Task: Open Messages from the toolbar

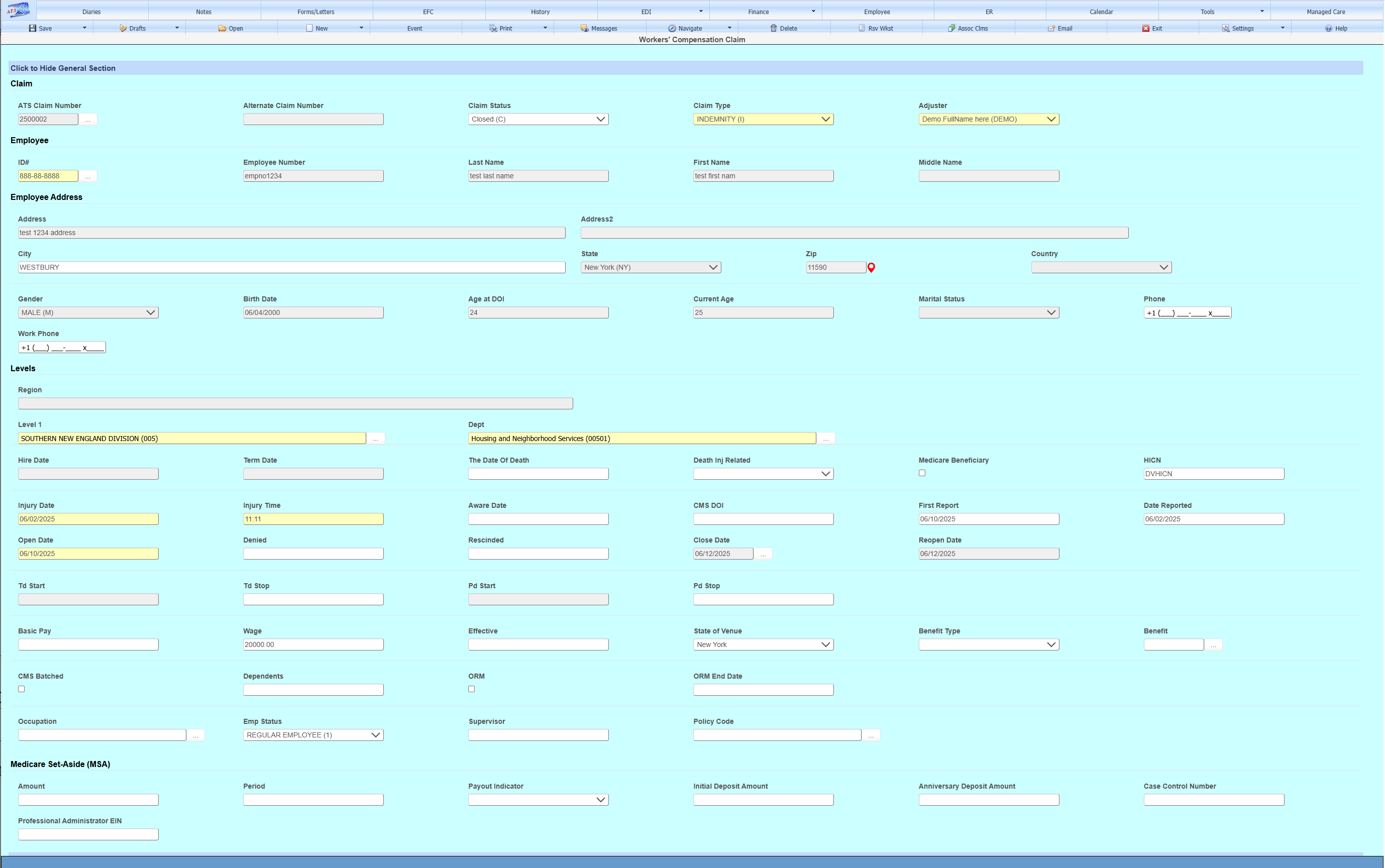Action: click(x=599, y=28)
